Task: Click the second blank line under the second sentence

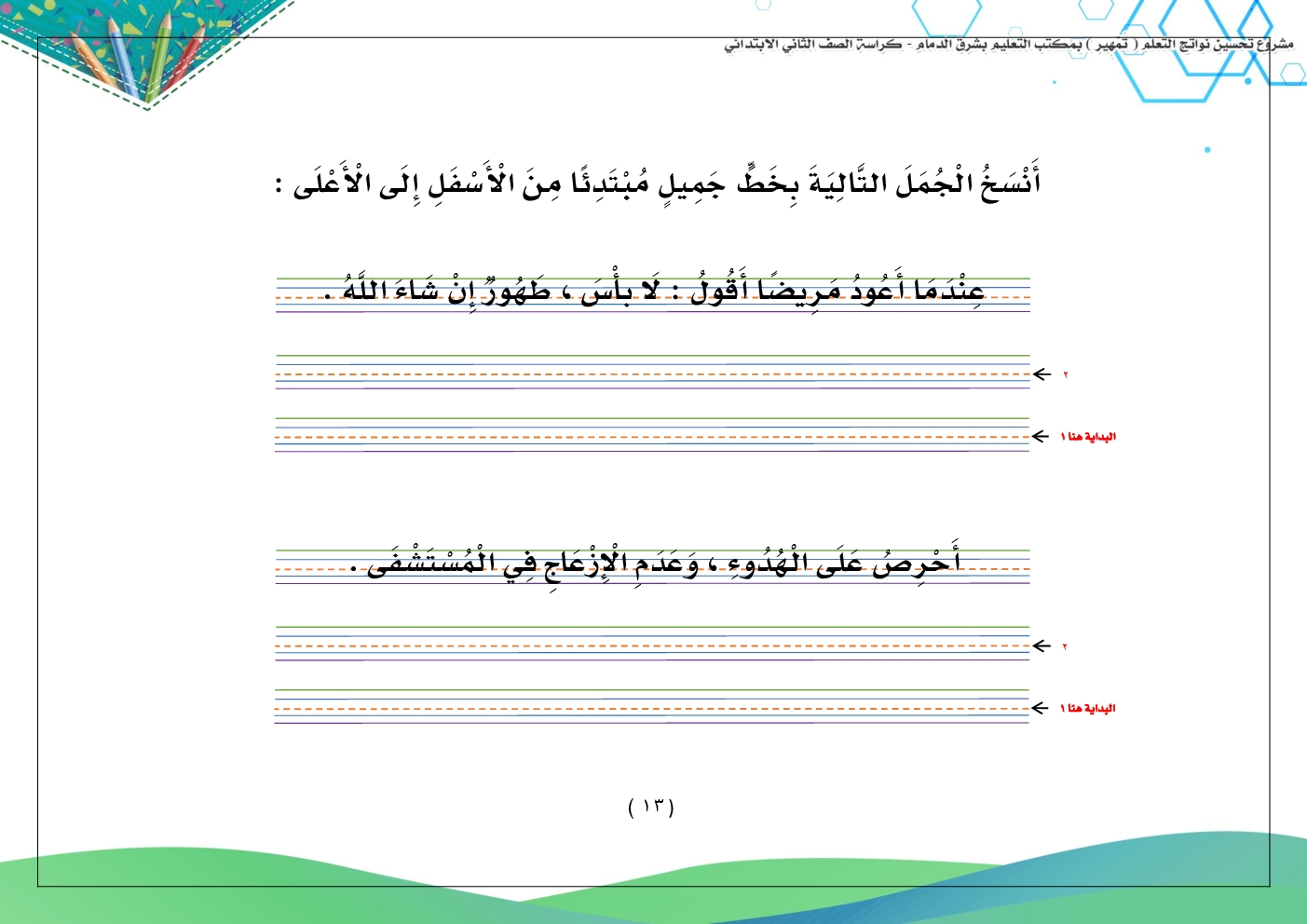Action: (652, 645)
